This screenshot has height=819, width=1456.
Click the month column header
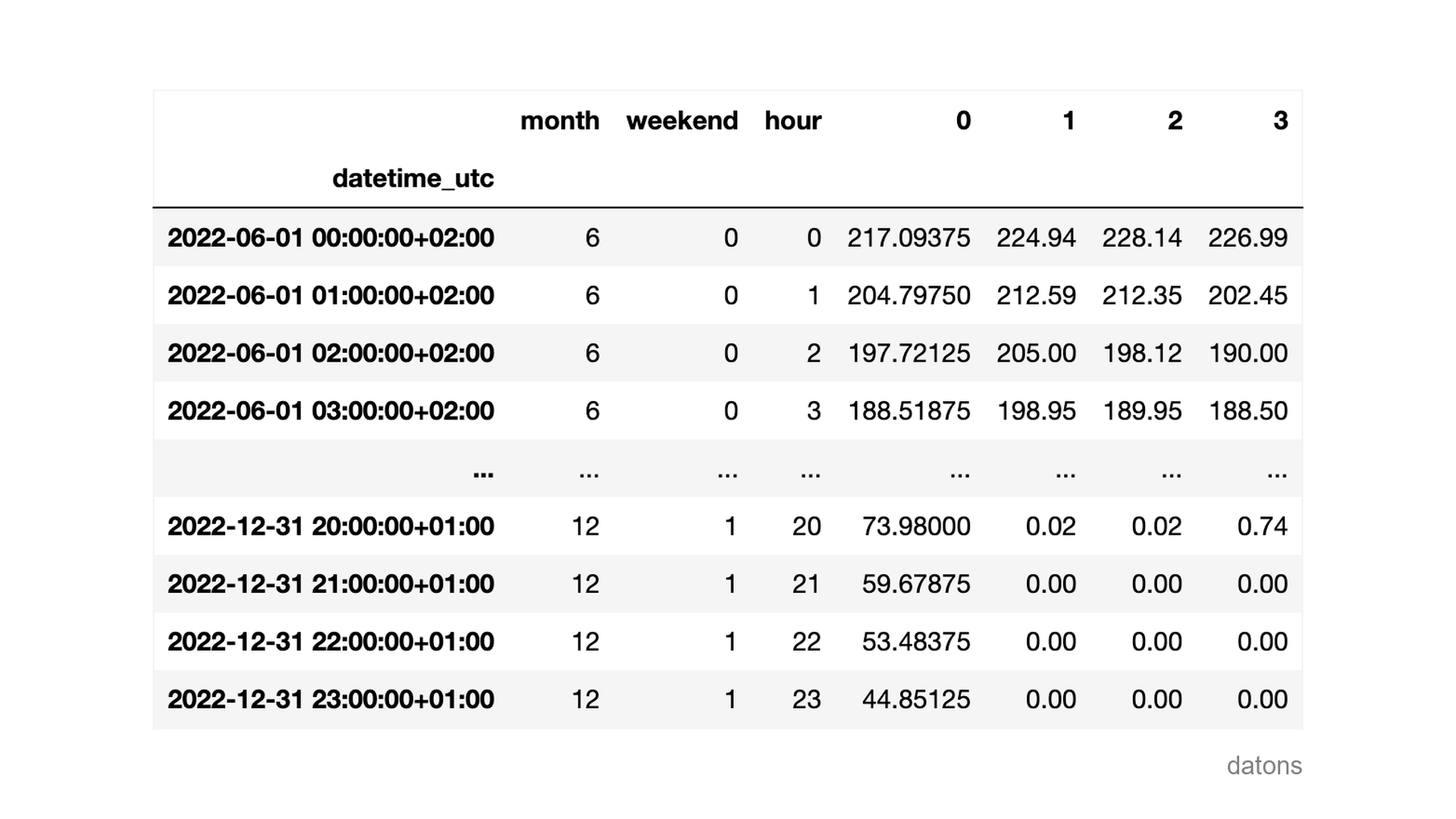coord(560,121)
